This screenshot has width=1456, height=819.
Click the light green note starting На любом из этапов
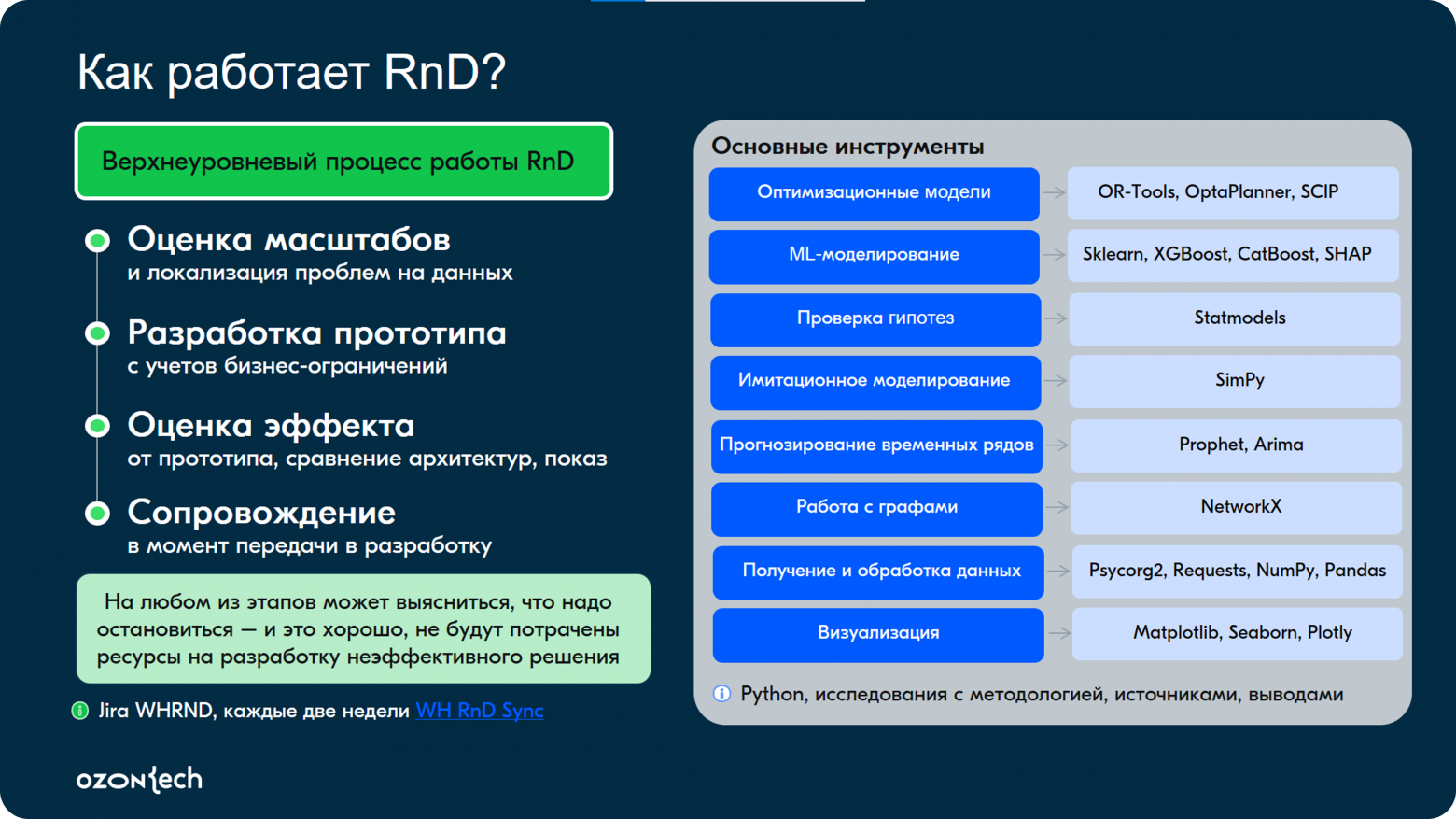[x=363, y=628]
